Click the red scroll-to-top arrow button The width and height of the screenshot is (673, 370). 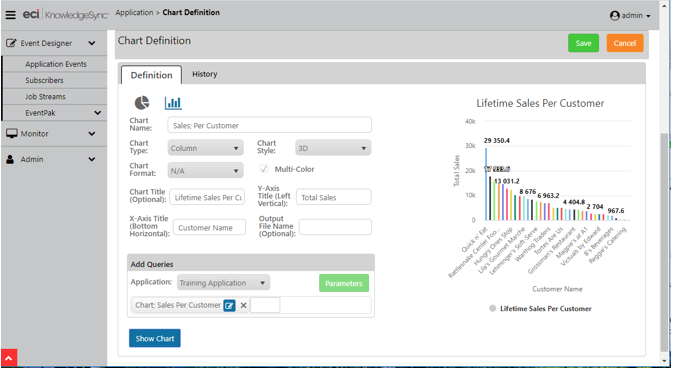tap(9, 358)
